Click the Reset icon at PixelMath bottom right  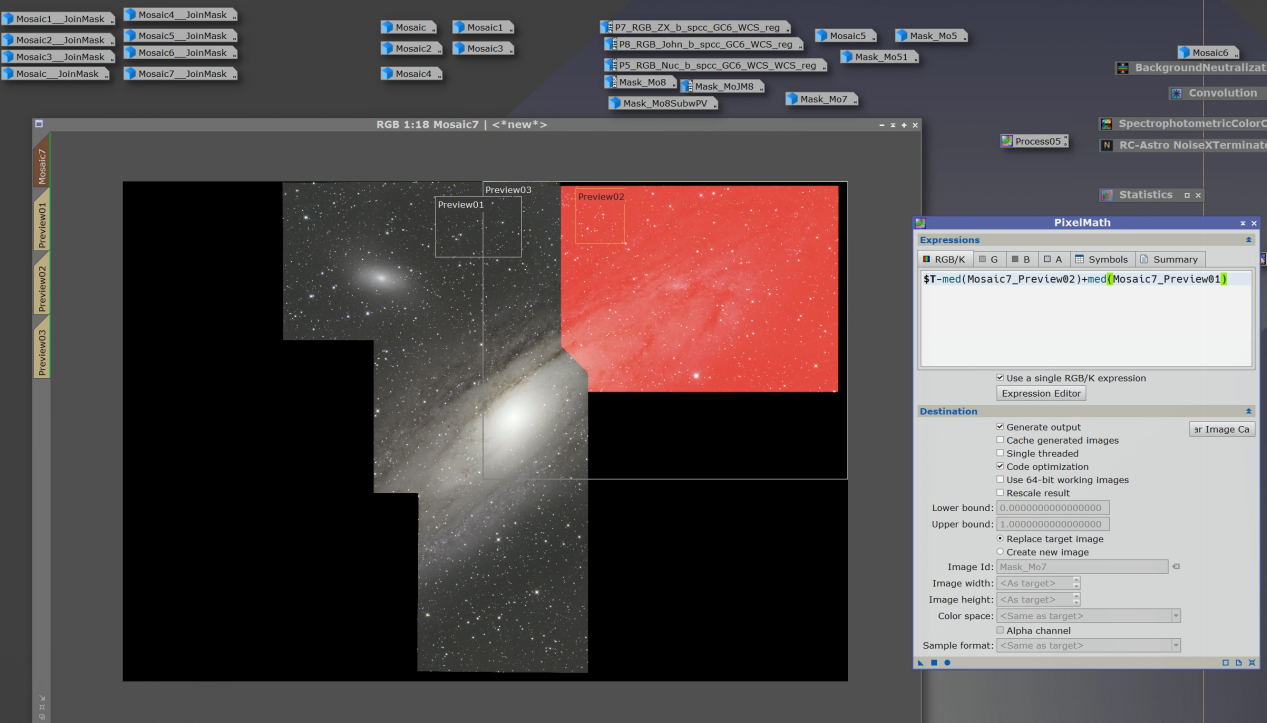coord(1252,662)
